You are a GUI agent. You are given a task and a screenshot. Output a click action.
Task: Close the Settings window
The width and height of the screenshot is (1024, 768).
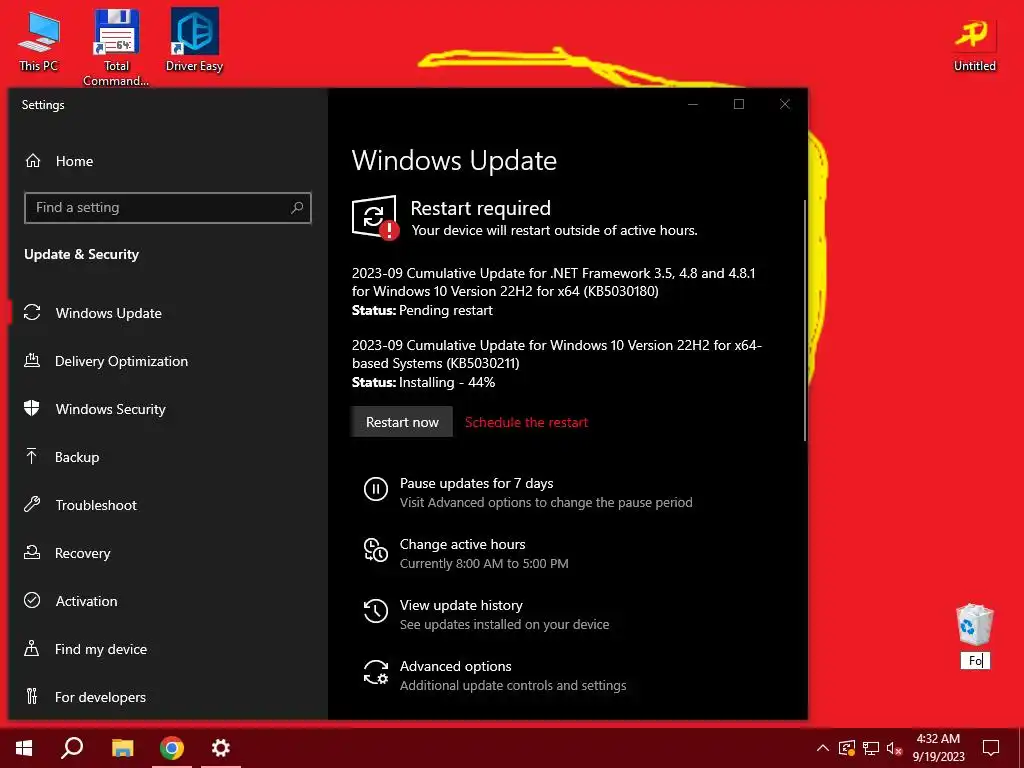(785, 104)
